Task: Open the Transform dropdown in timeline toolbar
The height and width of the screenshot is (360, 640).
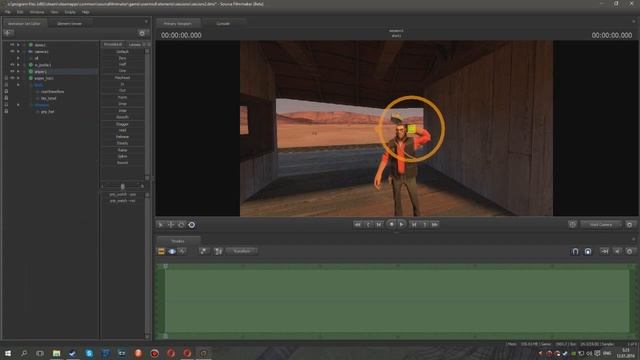Action: tap(242, 251)
